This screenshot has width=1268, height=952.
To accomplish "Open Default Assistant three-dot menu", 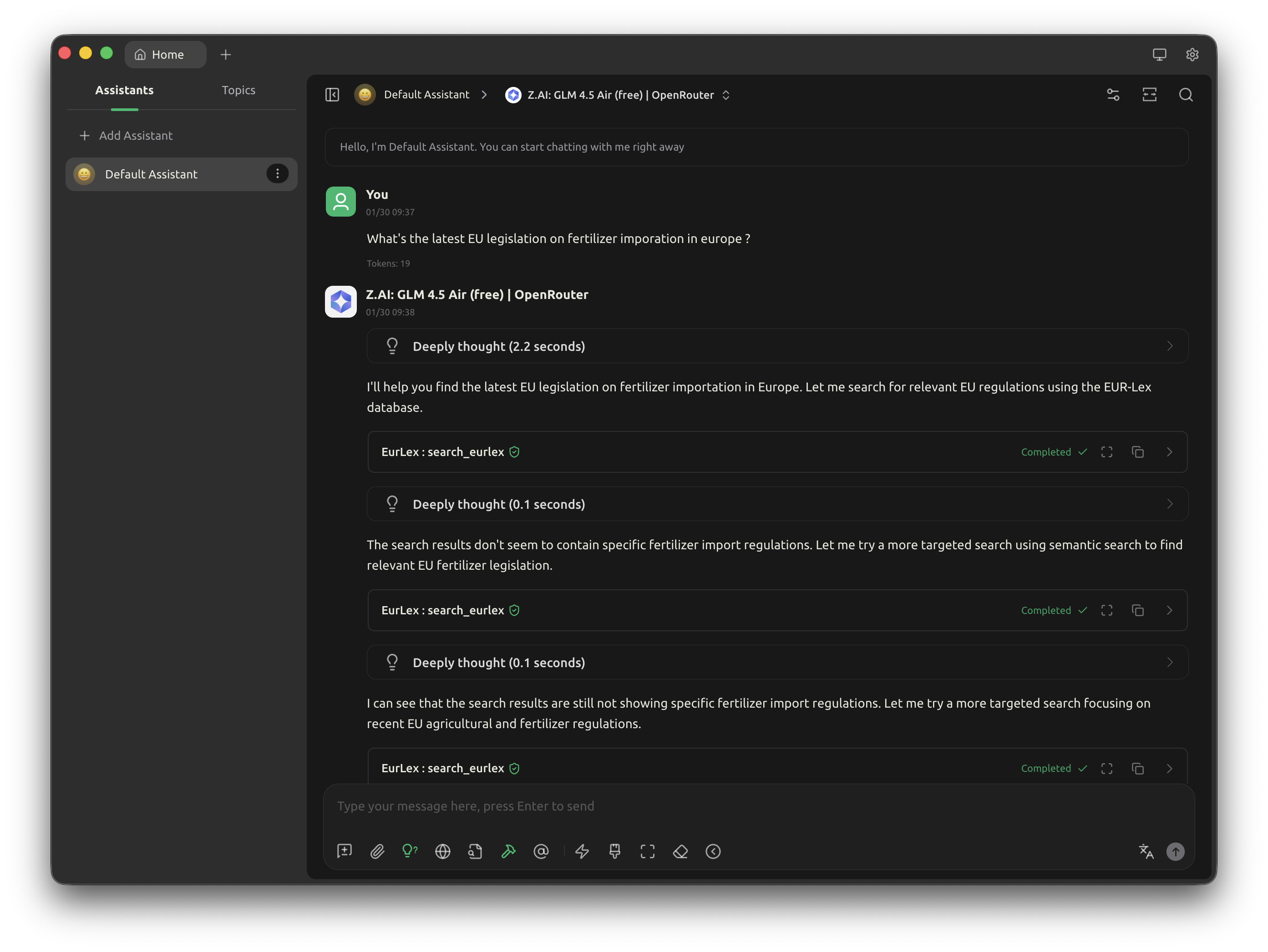I will [278, 174].
